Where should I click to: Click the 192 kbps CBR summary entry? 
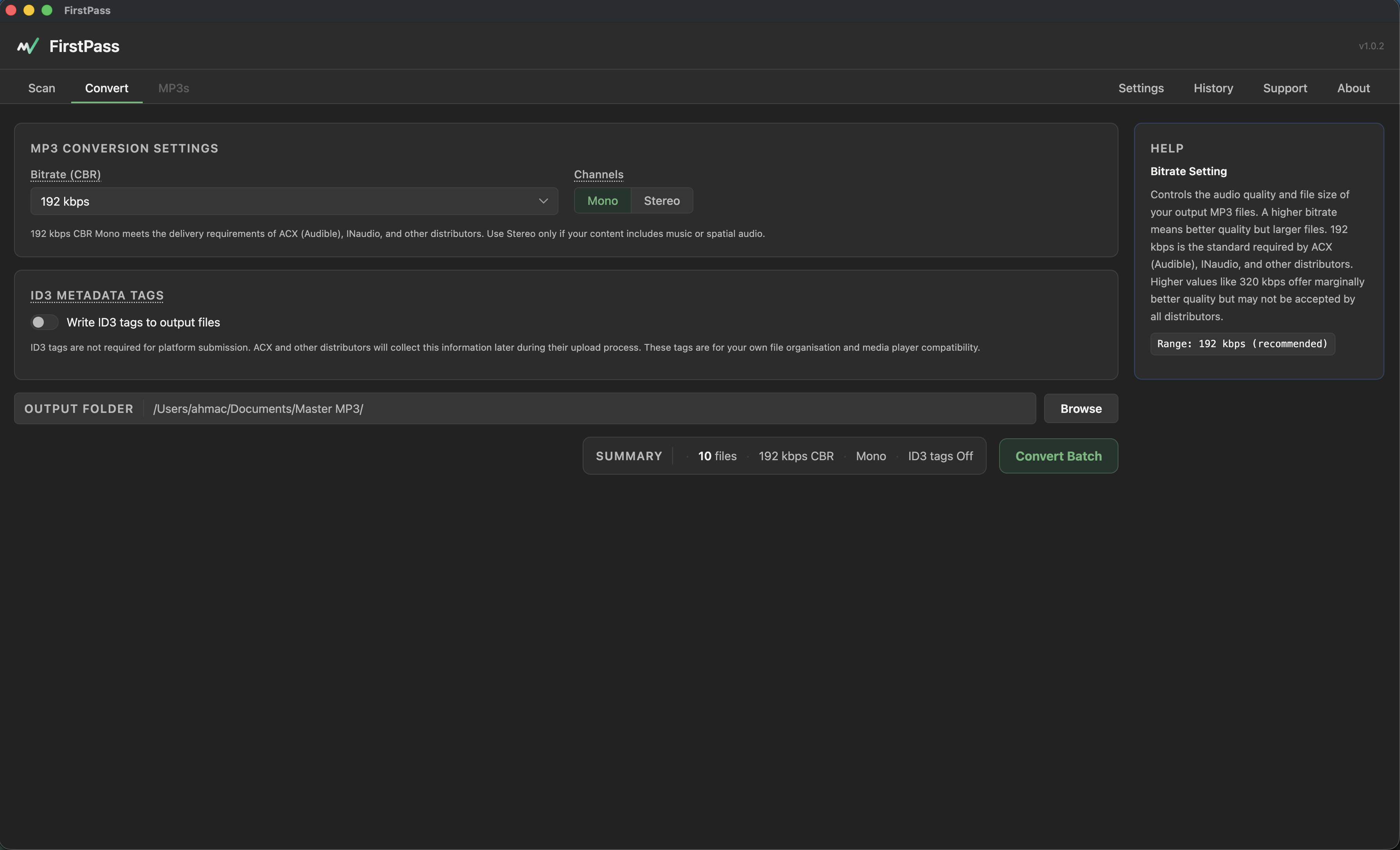(x=796, y=455)
